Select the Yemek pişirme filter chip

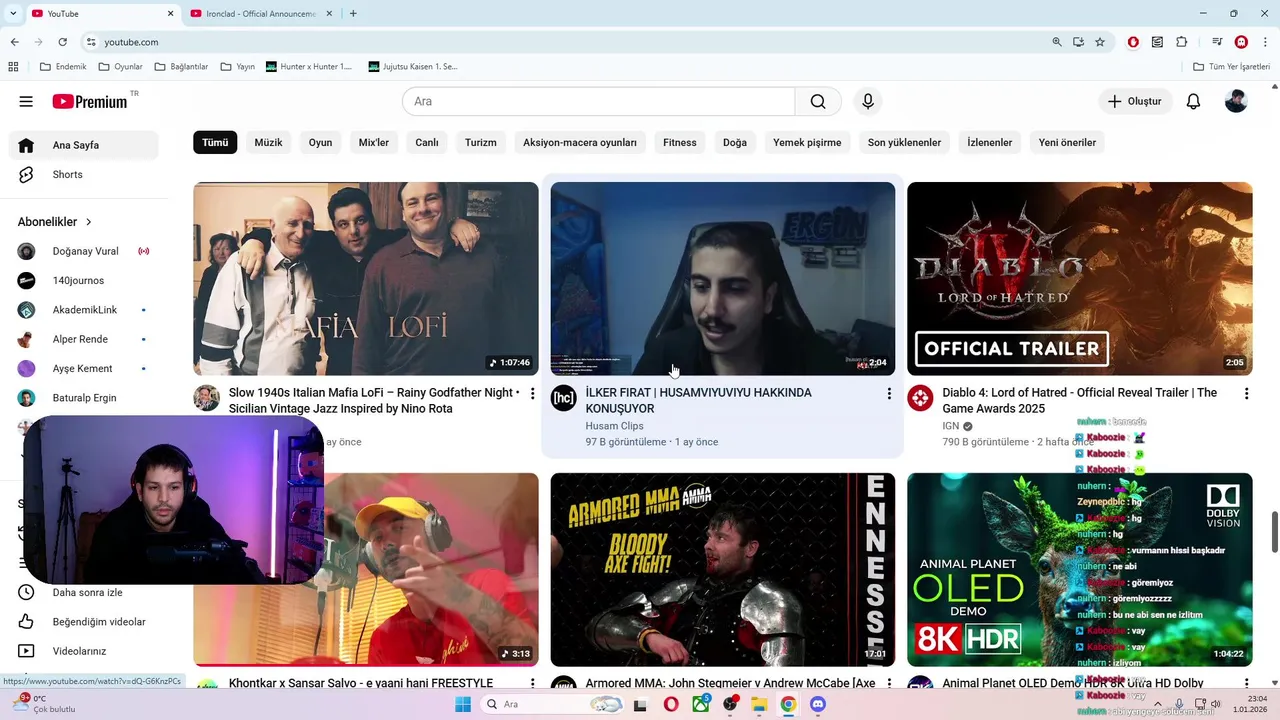click(x=807, y=142)
